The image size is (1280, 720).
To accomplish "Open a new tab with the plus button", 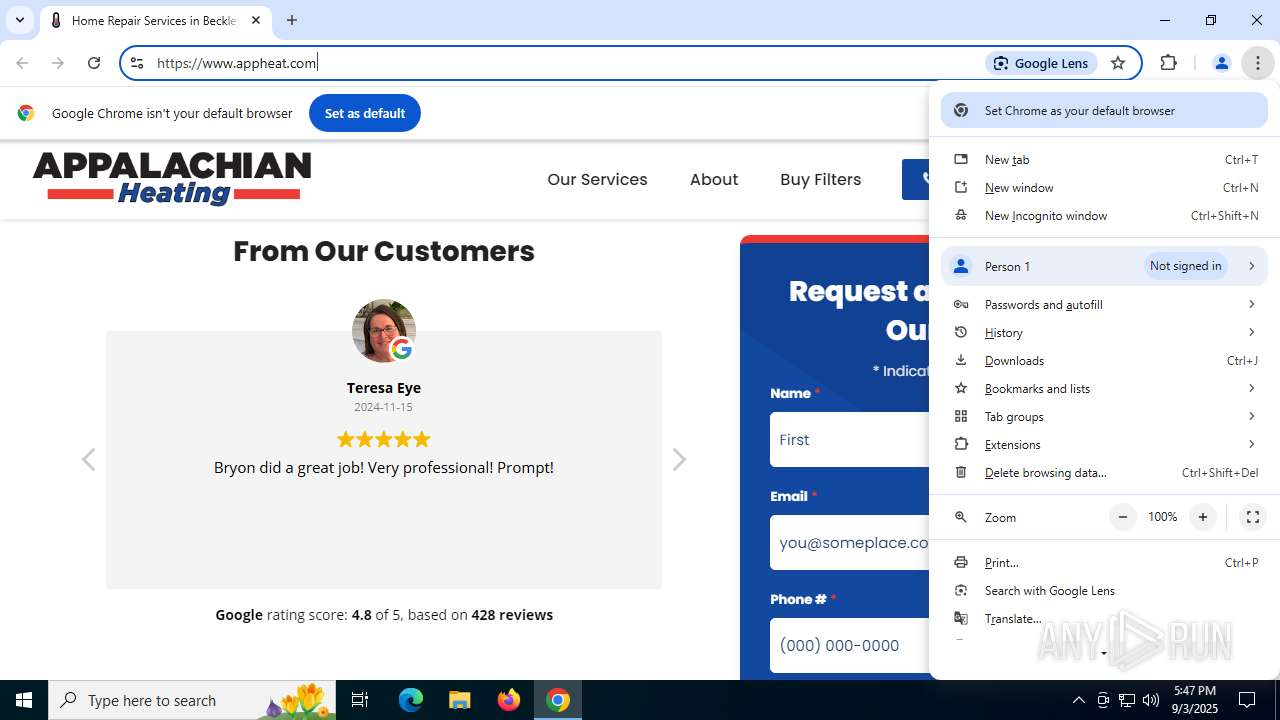I will 292,20.
